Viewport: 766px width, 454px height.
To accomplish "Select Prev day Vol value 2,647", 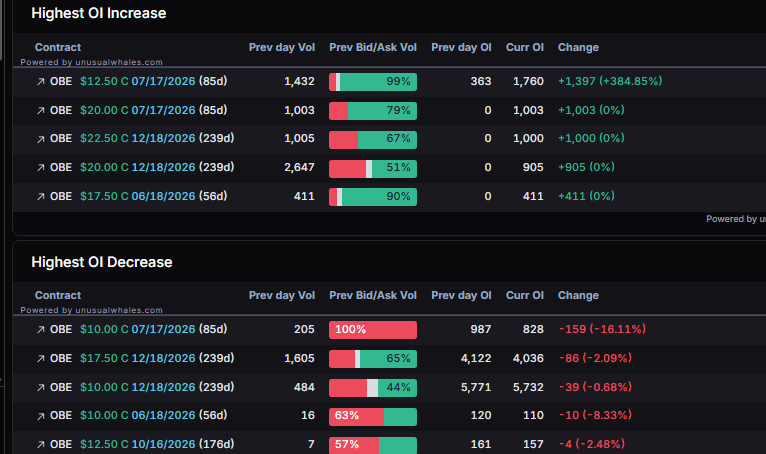I will (x=299, y=168).
